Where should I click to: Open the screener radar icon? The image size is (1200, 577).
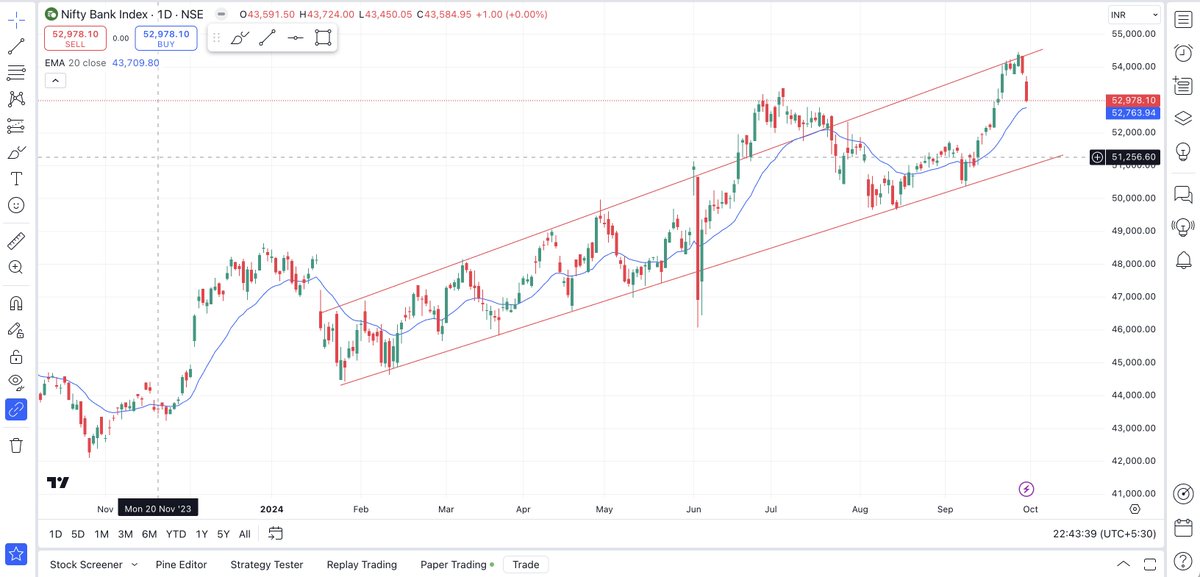click(1183, 494)
